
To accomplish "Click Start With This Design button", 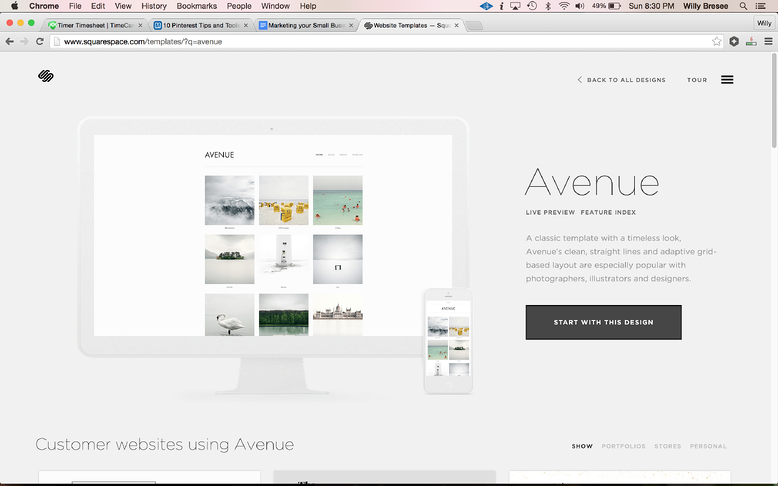I will [603, 322].
